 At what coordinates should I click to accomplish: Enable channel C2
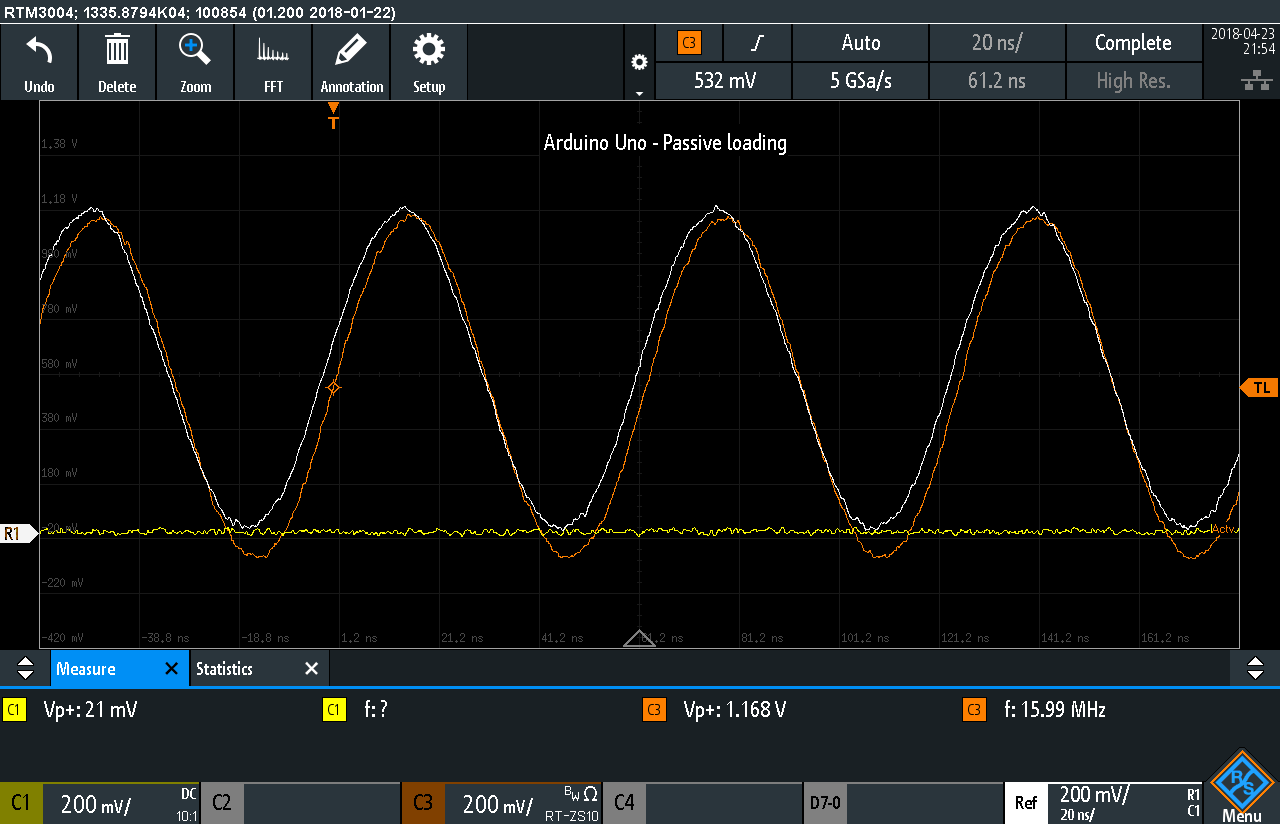[221, 803]
